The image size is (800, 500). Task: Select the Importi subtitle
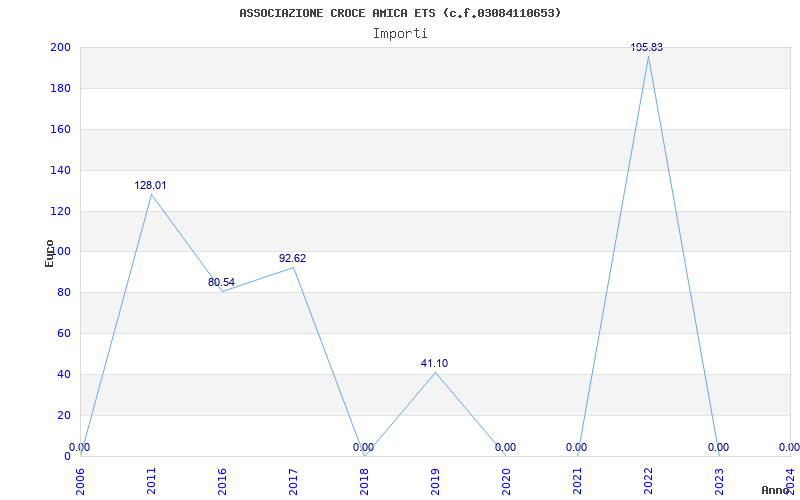point(400,34)
